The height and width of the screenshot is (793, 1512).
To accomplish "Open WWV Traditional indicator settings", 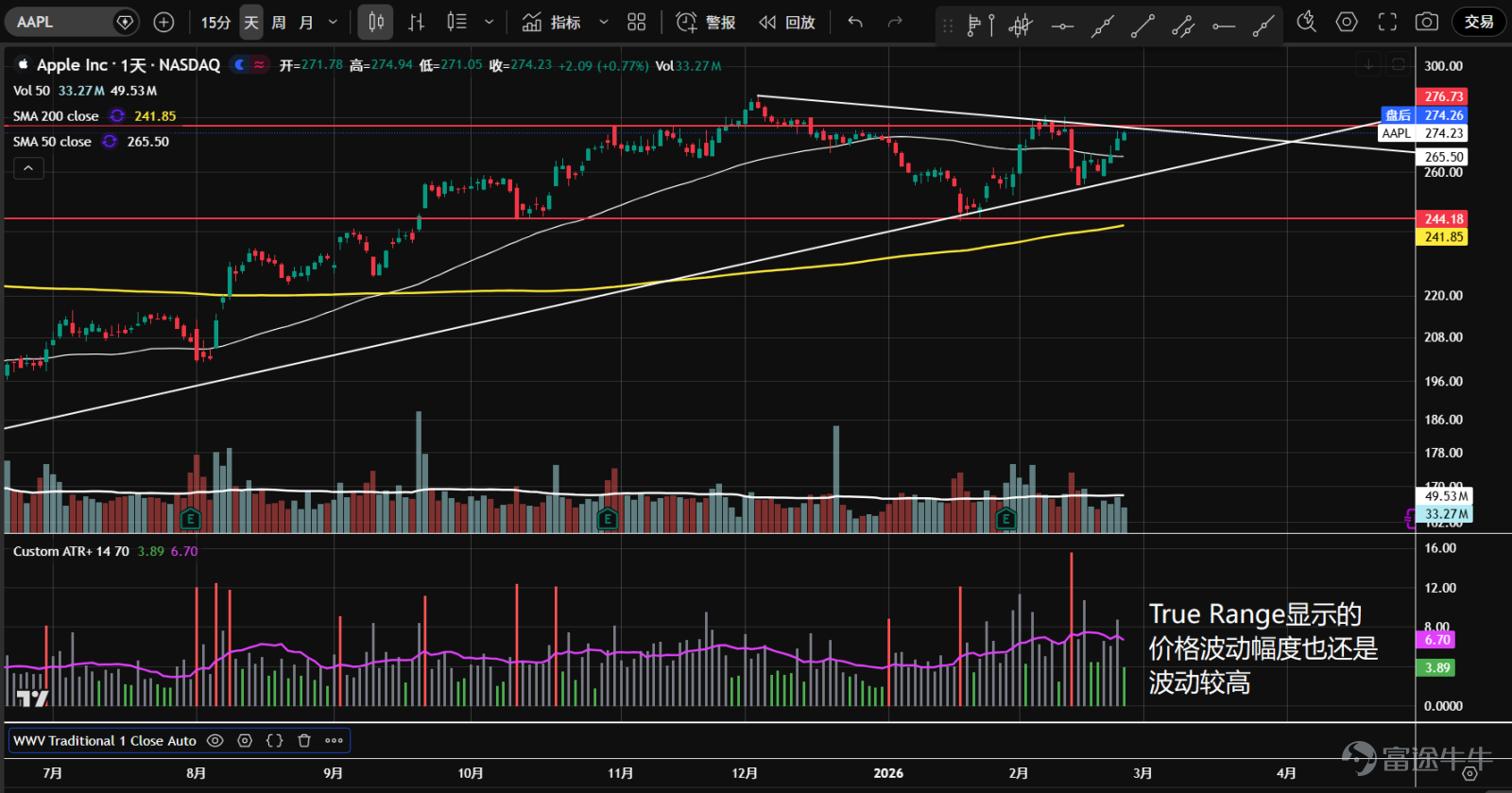I will [245, 741].
